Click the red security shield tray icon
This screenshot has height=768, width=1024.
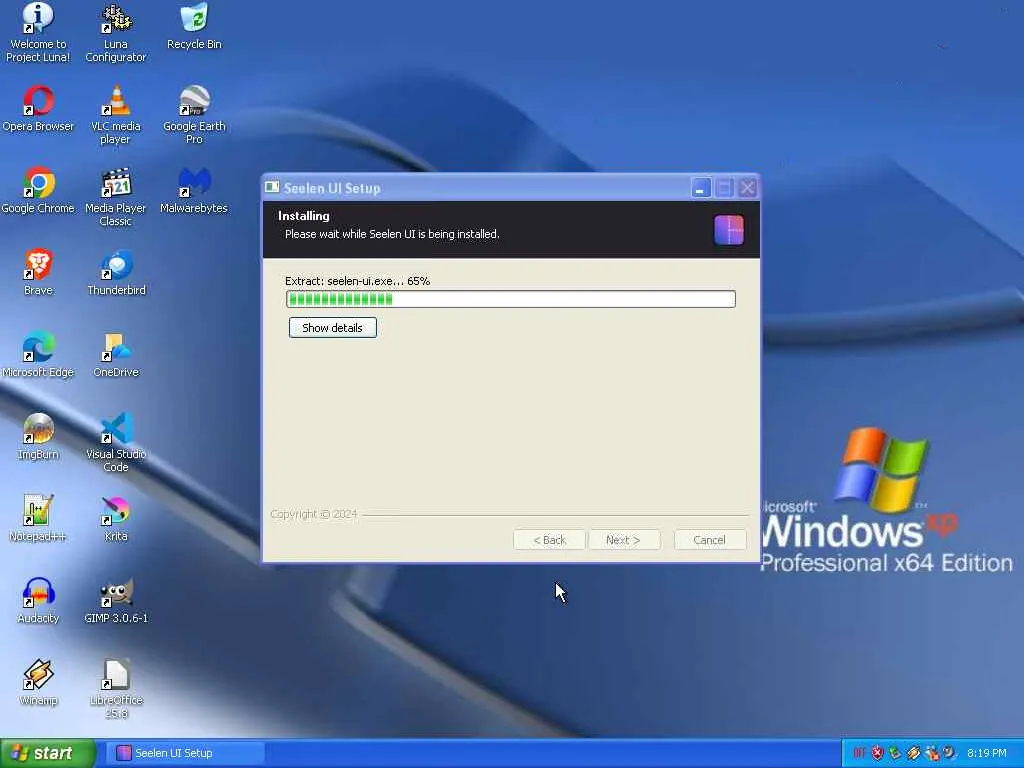click(x=877, y=753)
